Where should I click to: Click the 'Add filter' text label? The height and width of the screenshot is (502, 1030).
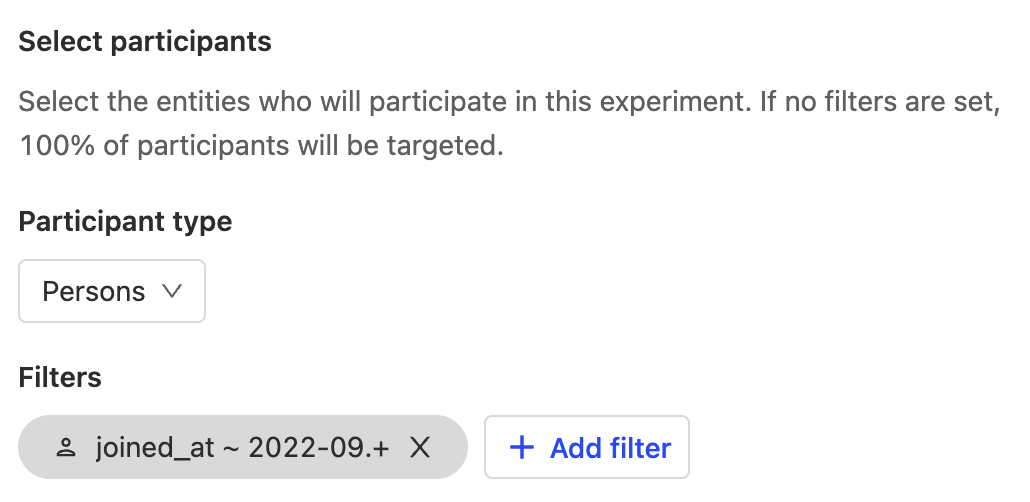(610, 448)
